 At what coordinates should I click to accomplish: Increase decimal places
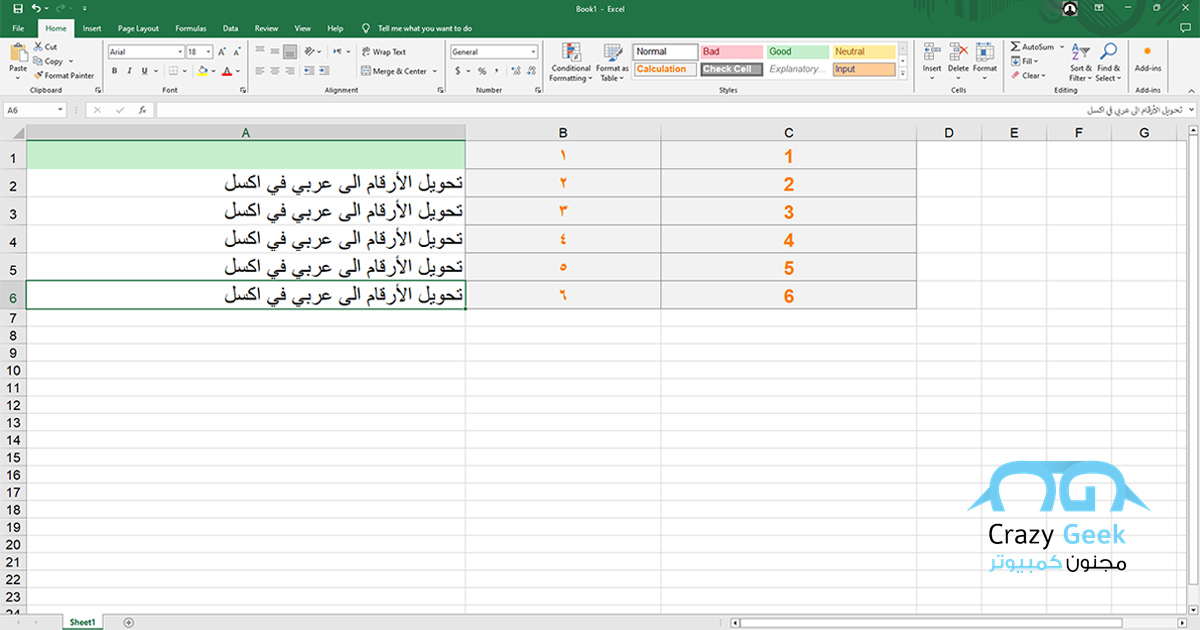click(x=514, y=71)
